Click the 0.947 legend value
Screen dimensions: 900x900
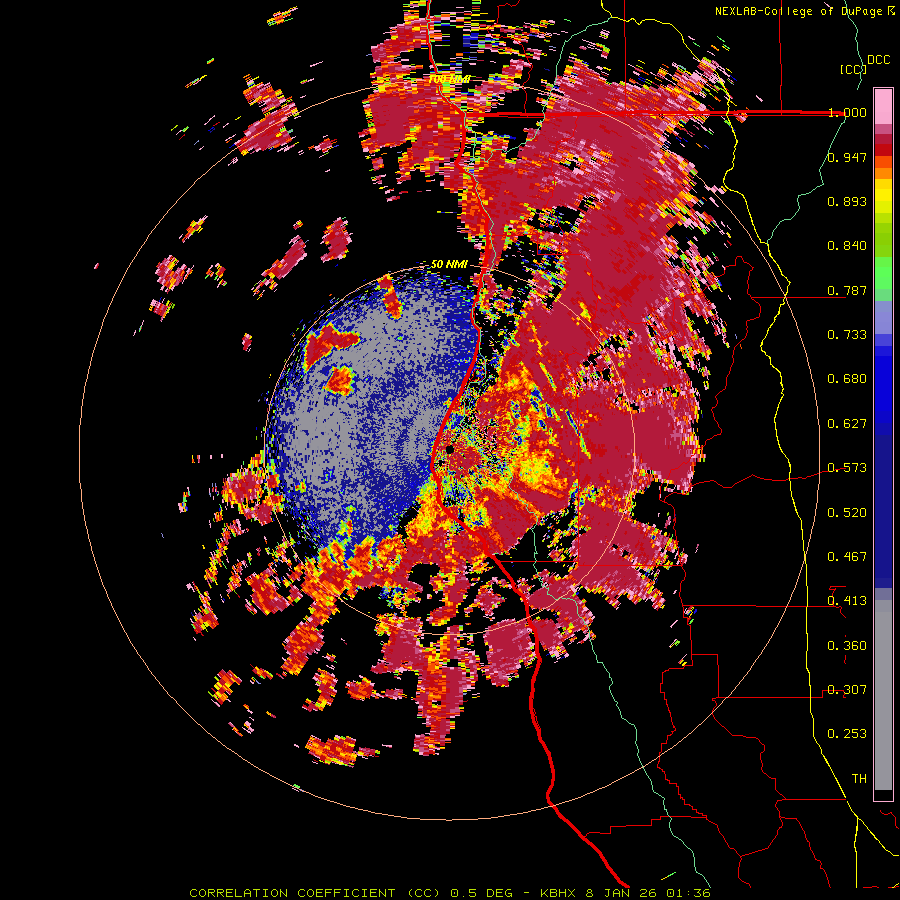point(847,157)
